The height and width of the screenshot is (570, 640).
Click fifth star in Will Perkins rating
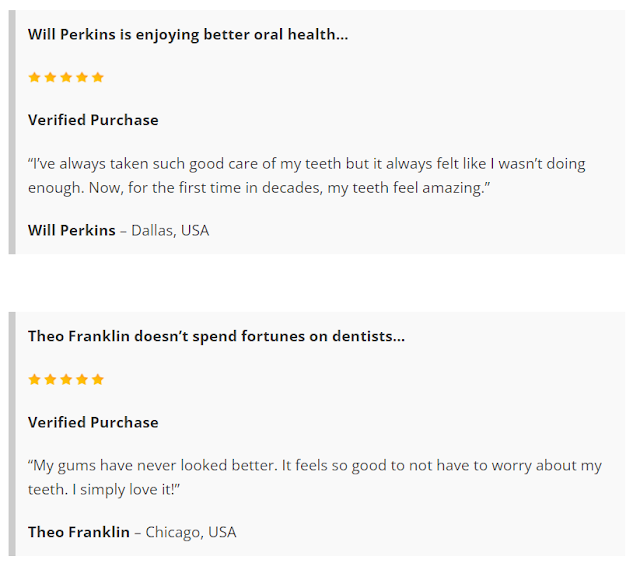(x=98, y=77)
